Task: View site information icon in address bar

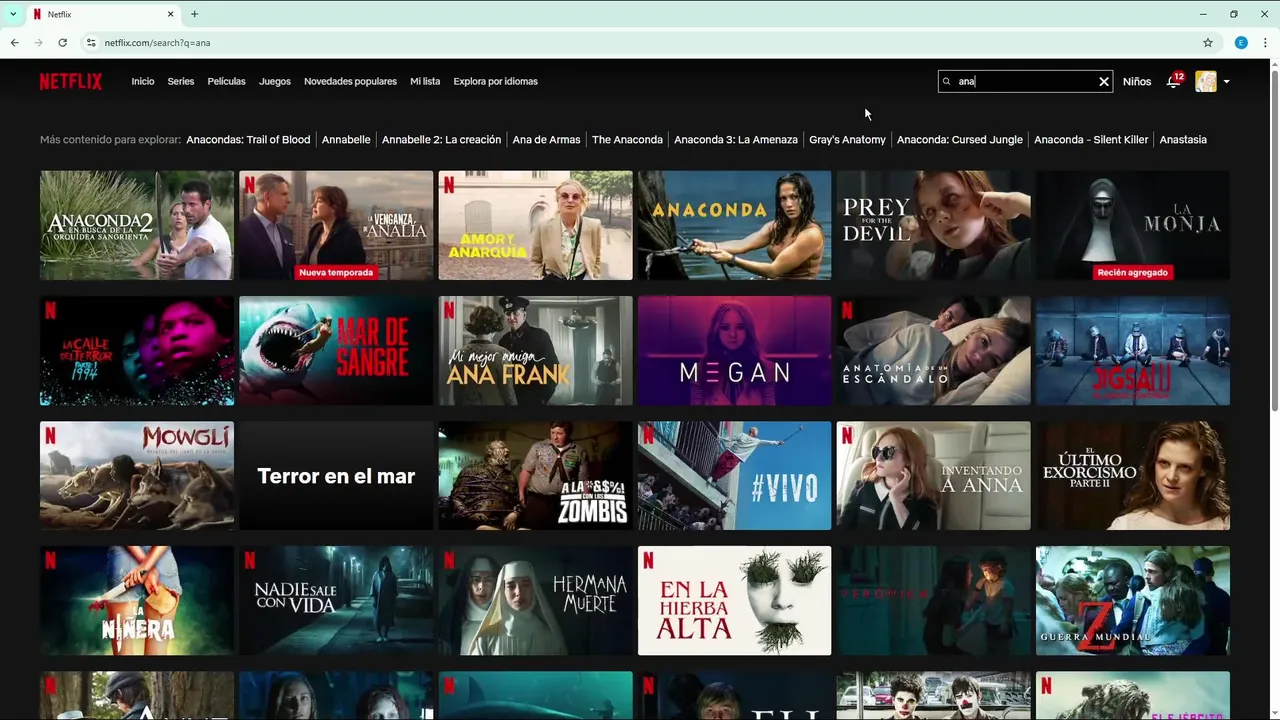Action: 91,43
